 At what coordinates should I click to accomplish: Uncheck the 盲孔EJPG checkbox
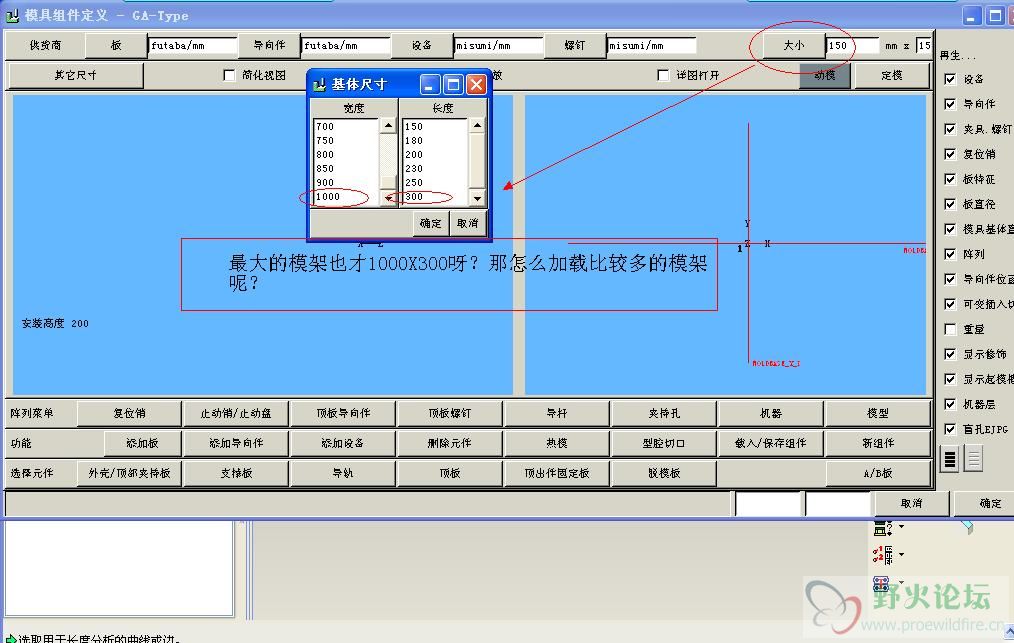click(x=950, y=429)
